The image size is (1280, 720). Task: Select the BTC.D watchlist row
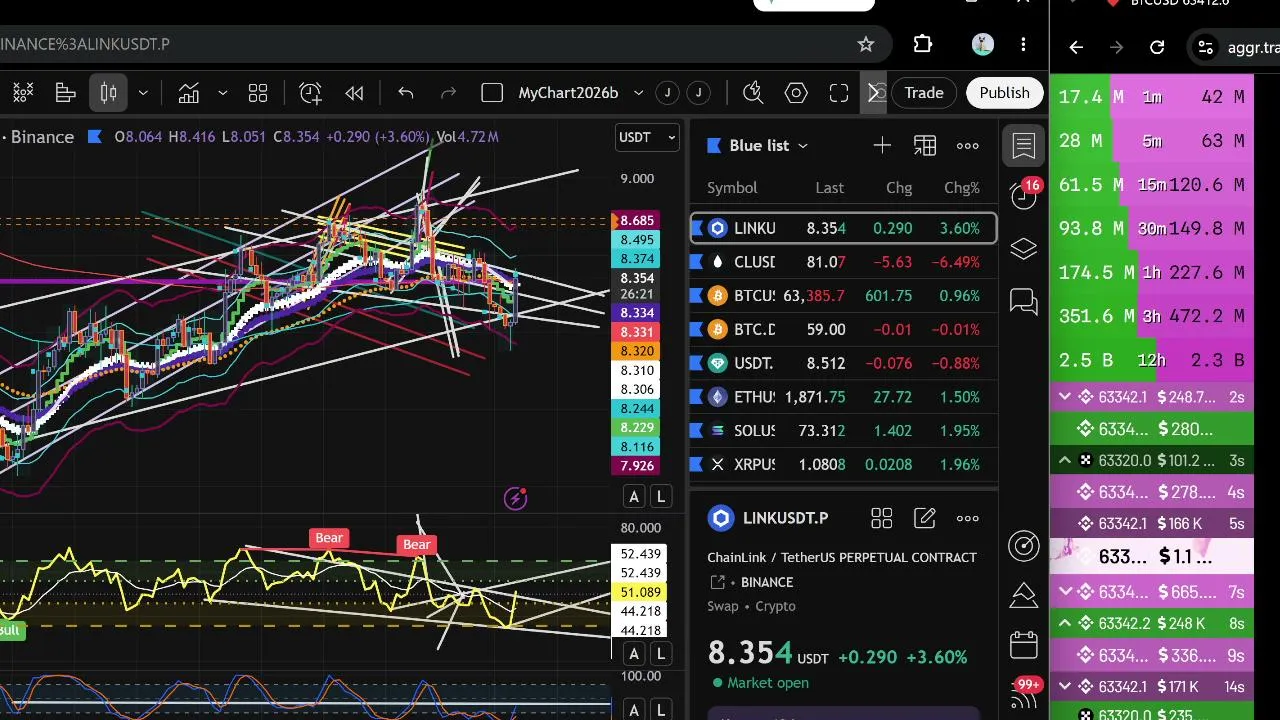(x=844, y=329)
